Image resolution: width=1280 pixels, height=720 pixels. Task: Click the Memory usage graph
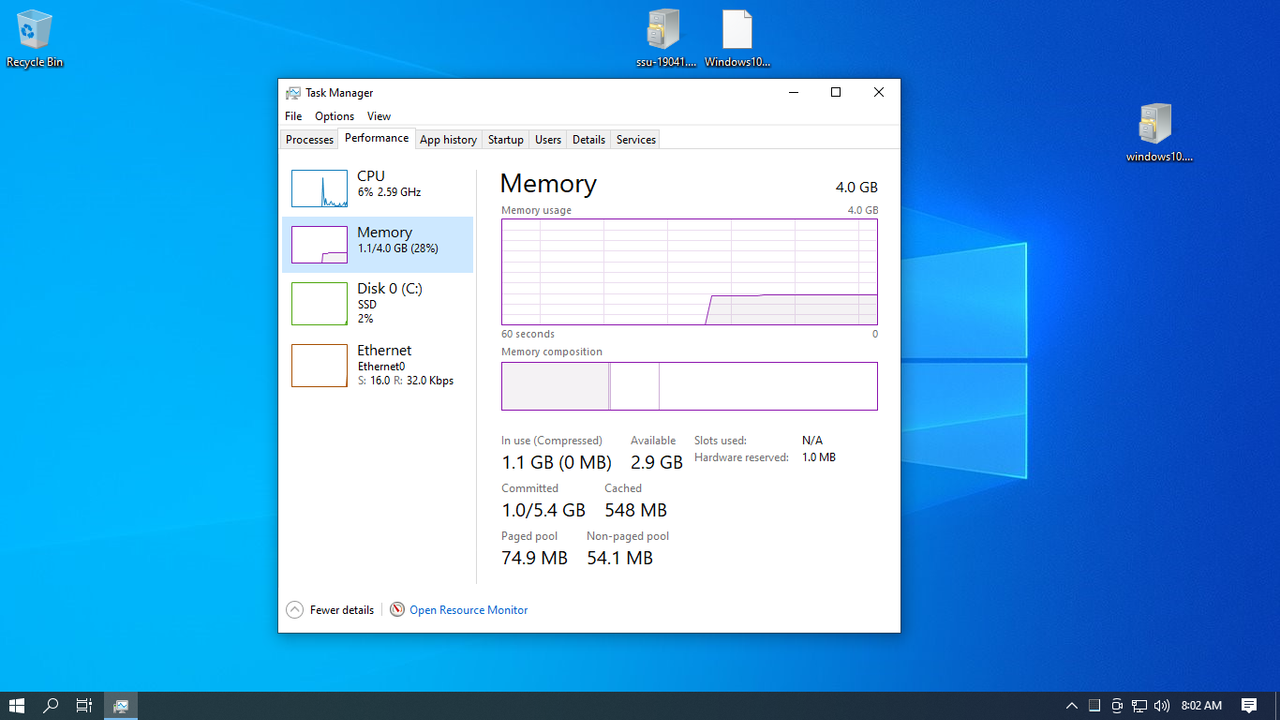pyautogui.click(x=689, y=272)
